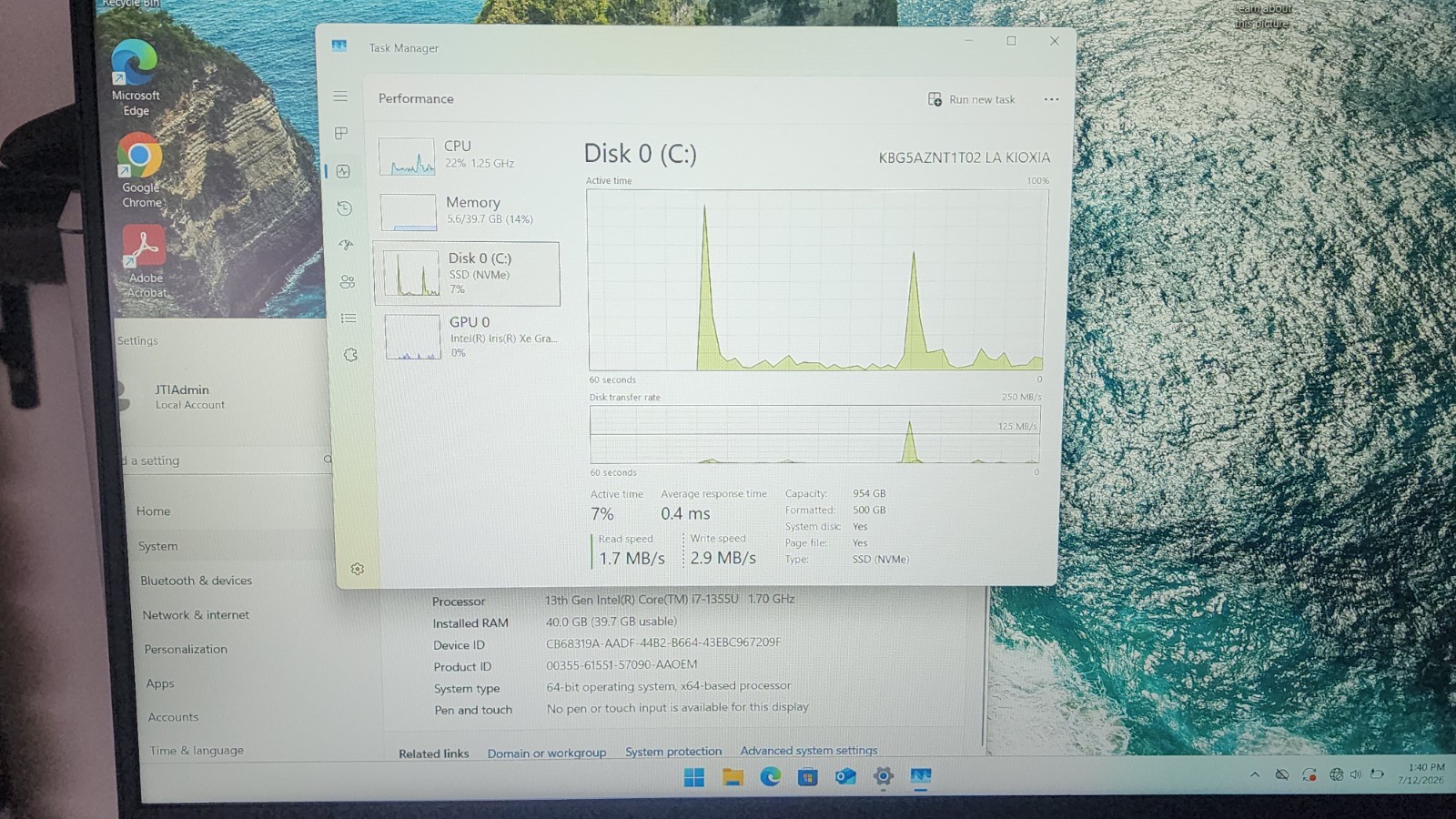1456x819 pixels.
Task: Open Google Chrome desktop shortcut
Action: point(140,171)
